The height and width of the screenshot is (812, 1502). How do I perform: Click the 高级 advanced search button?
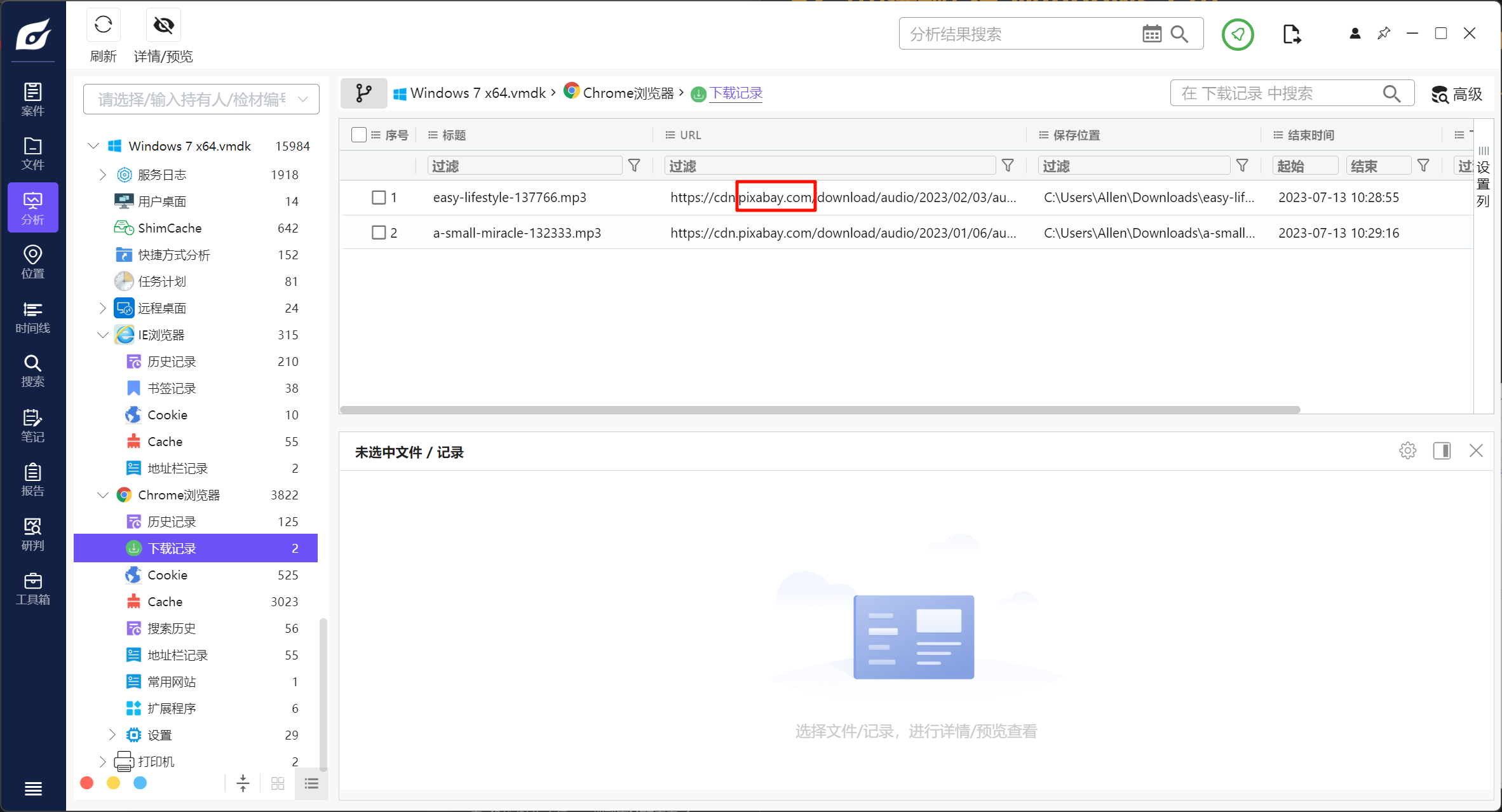coord(1457,94)
